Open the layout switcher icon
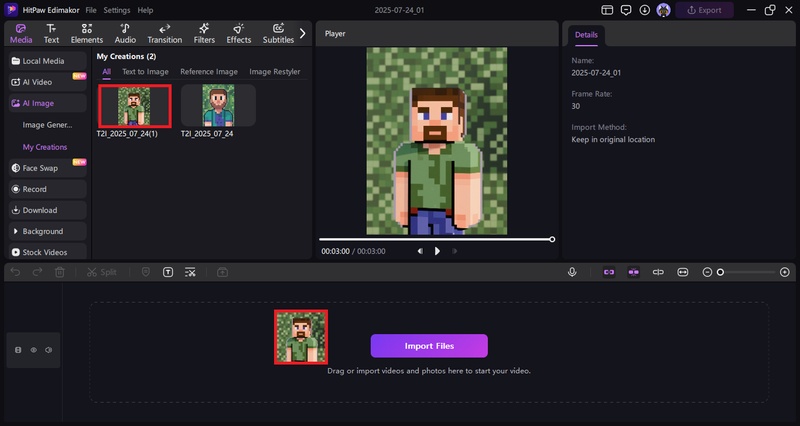The height and width of the screenshot is (426, 800). tap(607, 10)
